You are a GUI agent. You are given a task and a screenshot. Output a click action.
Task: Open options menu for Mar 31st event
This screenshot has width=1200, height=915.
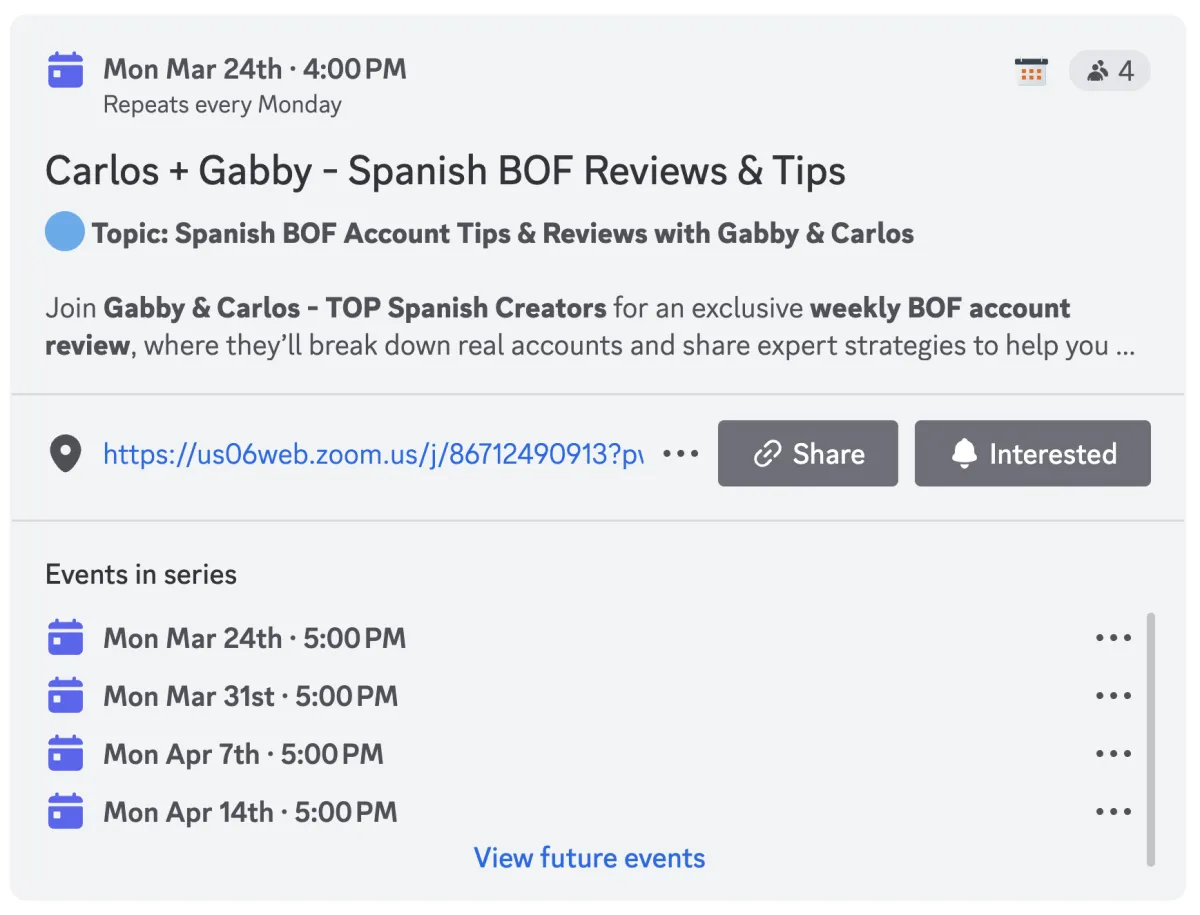tap(1113, 696)
